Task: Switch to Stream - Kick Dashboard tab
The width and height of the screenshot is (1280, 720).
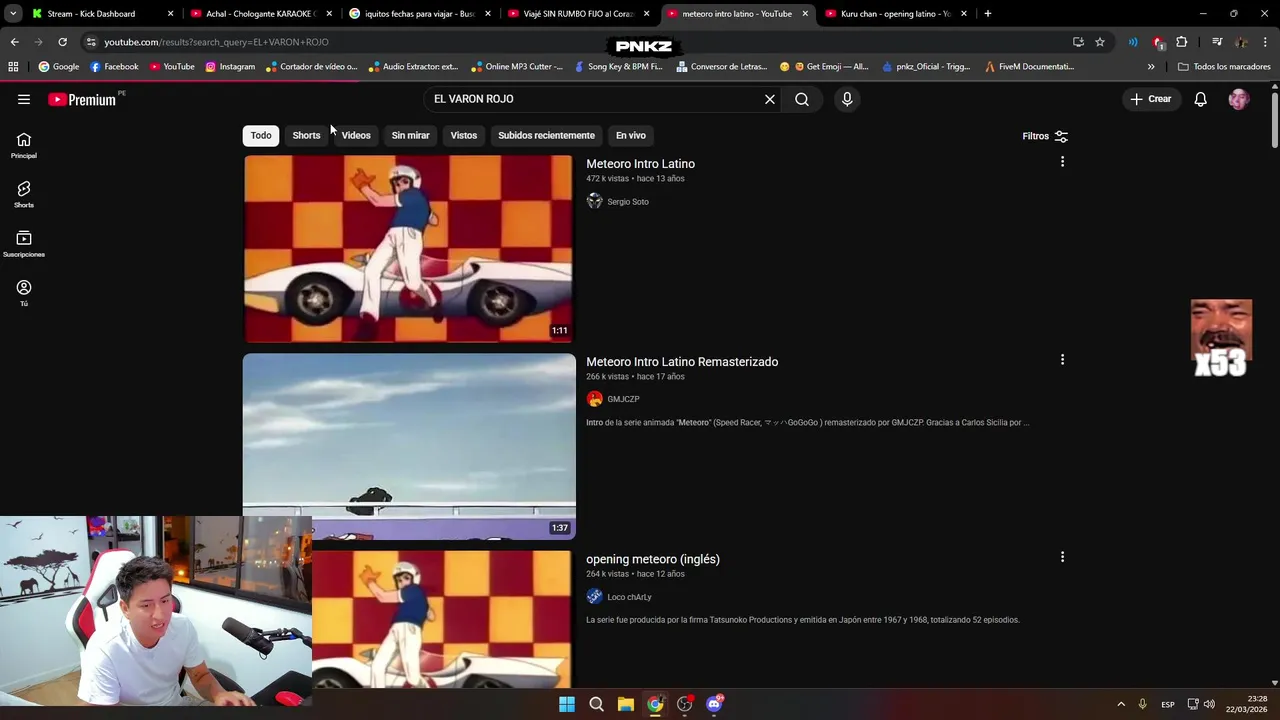Action: 102,14
